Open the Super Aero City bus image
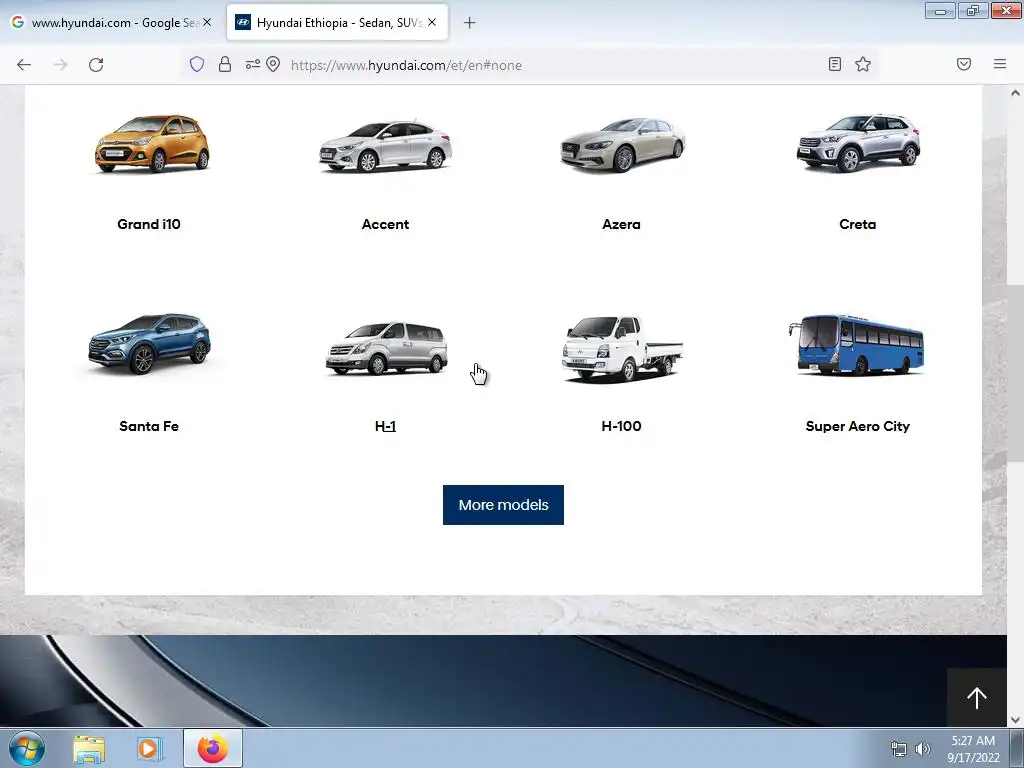 point(856,345)
